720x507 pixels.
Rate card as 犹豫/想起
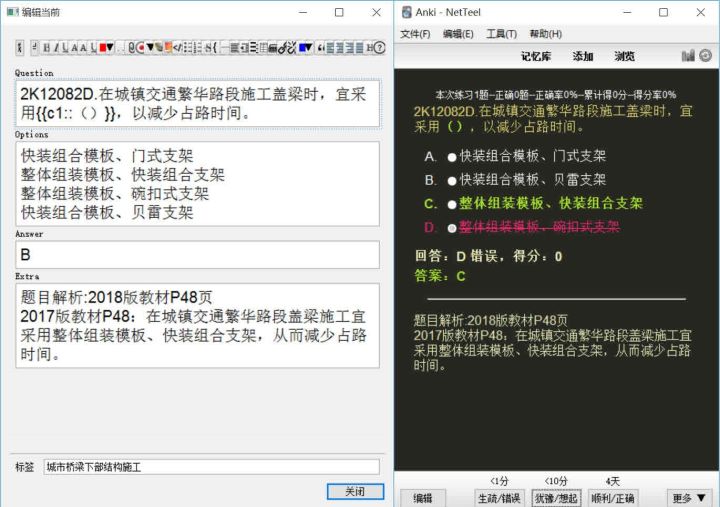point(556,498)
